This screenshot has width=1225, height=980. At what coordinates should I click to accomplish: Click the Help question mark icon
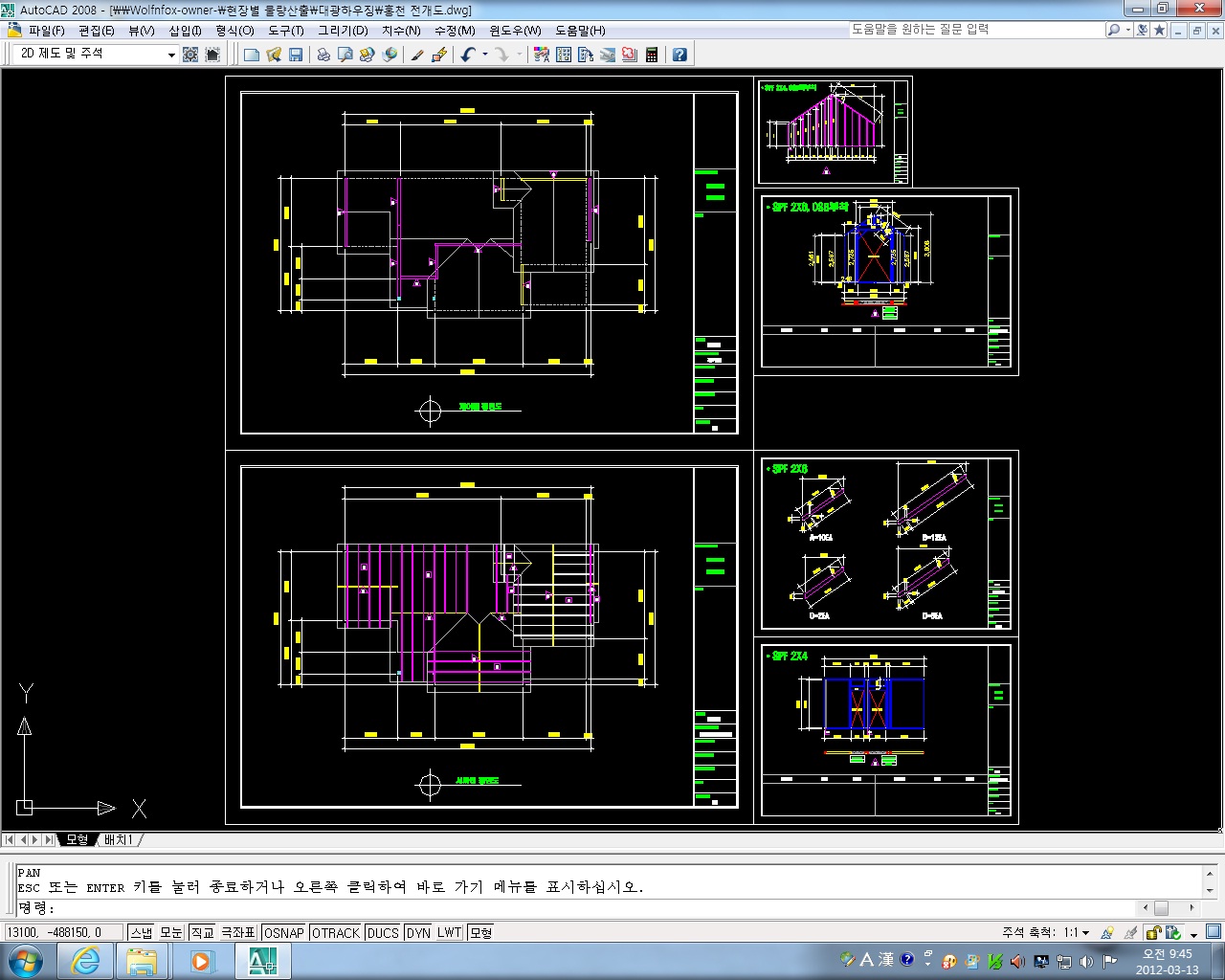[679, 55]
